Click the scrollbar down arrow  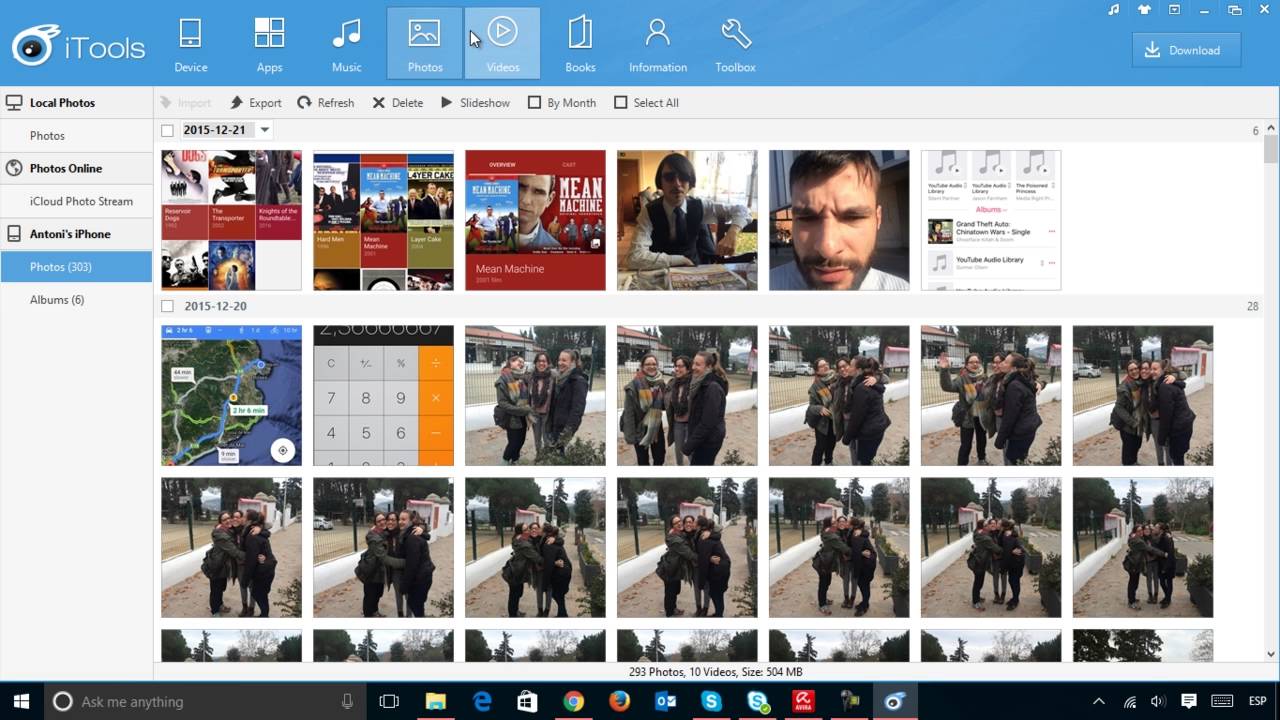(x=1271, y=654)
